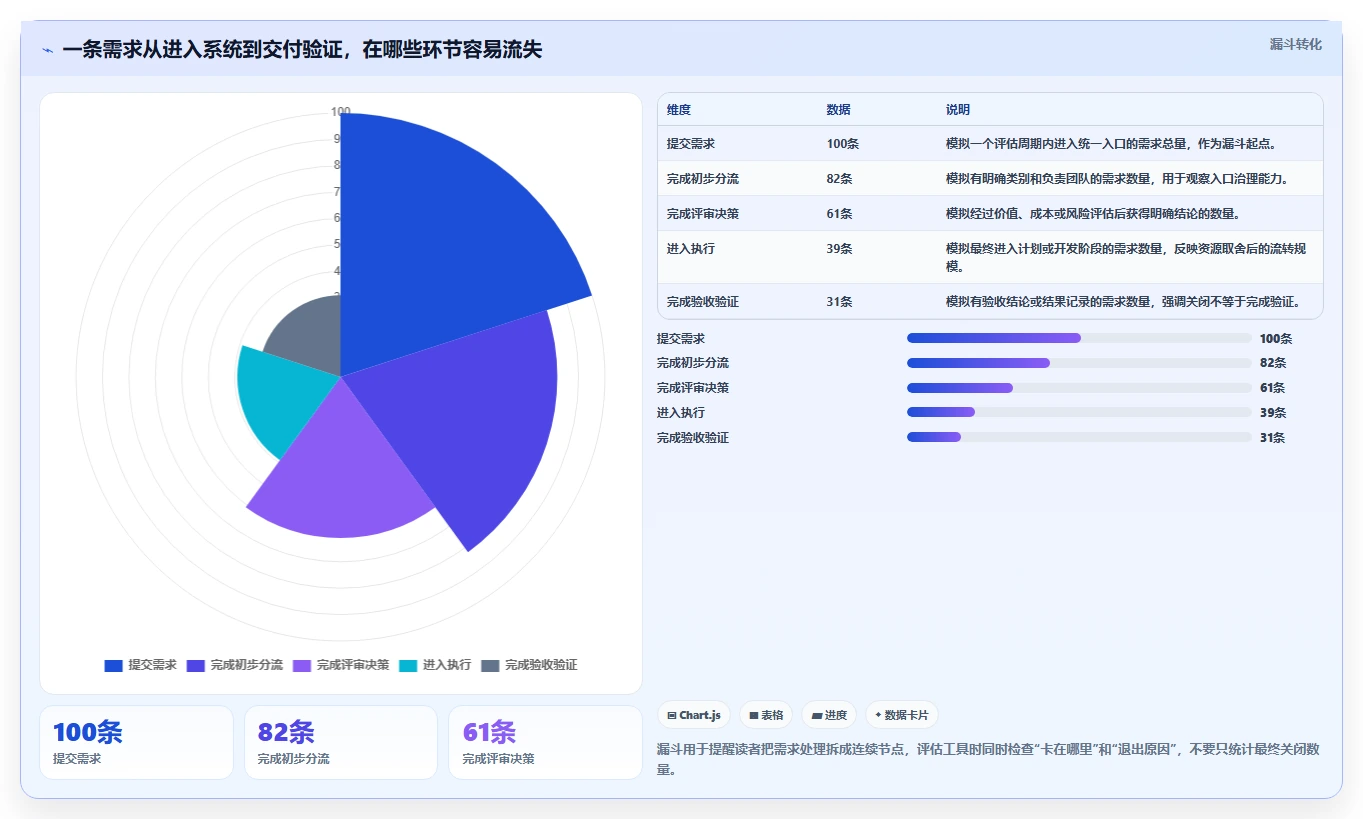Screen dimensions: 1363x819
Task: Click the 漏斗转化 label at top right
Action: point(1296,45)
